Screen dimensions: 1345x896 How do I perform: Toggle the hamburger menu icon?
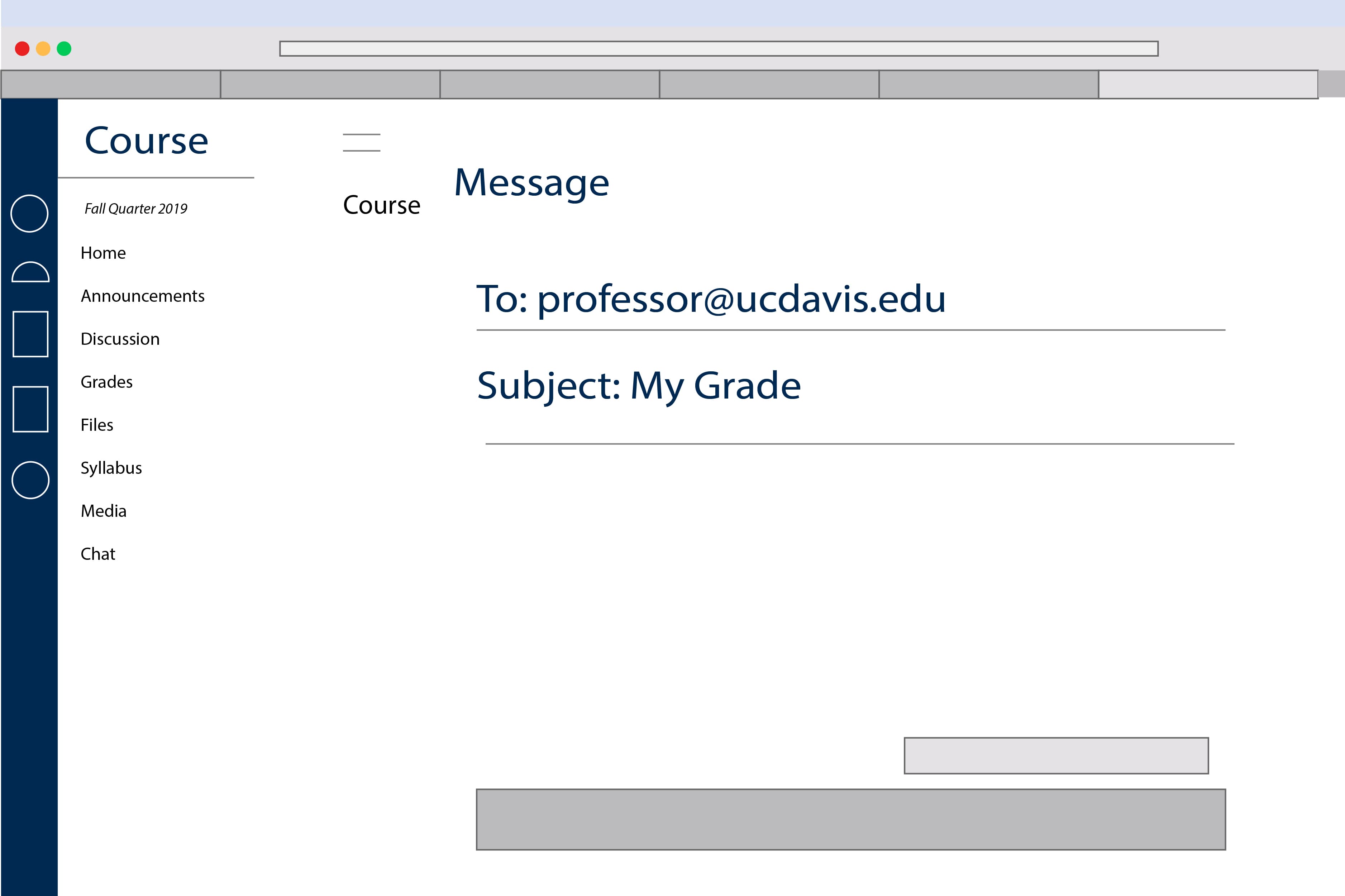pyautogui.click(x=361, y=142)
